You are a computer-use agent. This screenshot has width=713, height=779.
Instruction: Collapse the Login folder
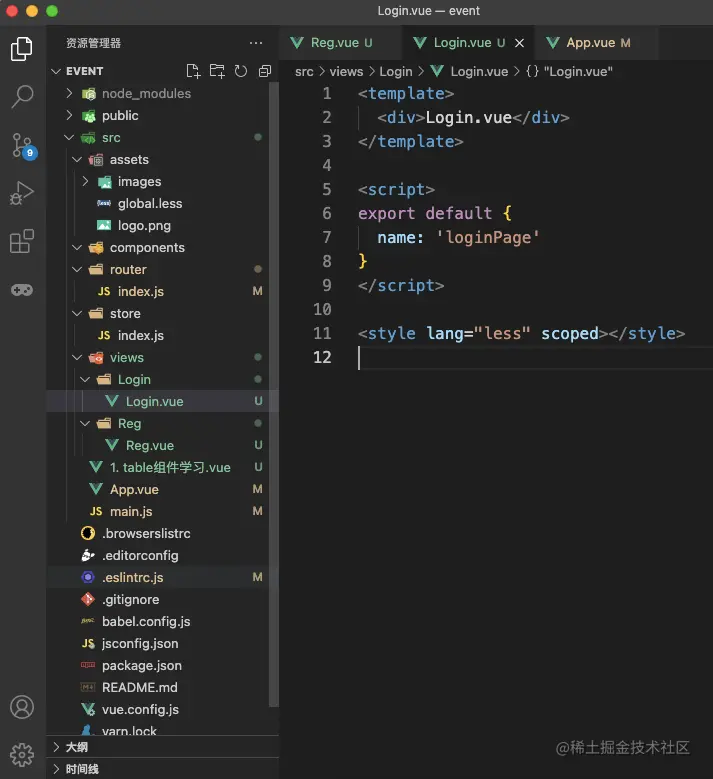85,380
